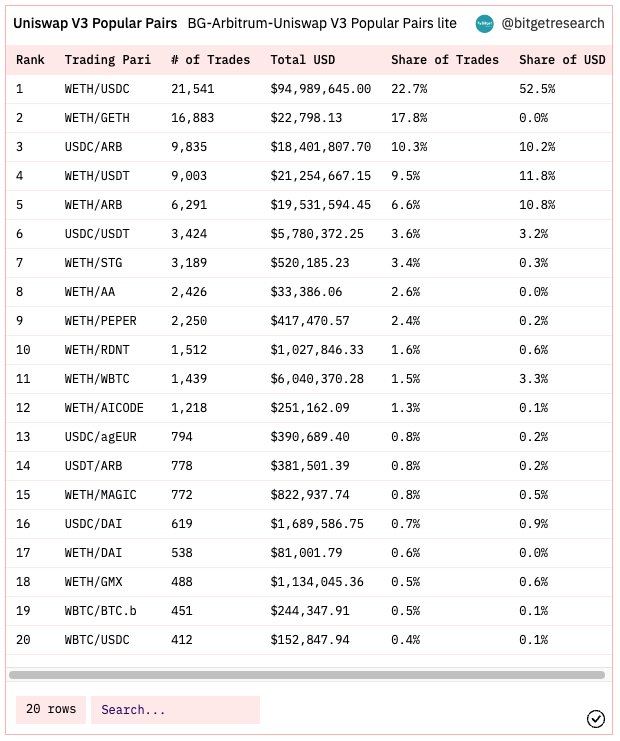Focus the Search input field

coord(175,710)
